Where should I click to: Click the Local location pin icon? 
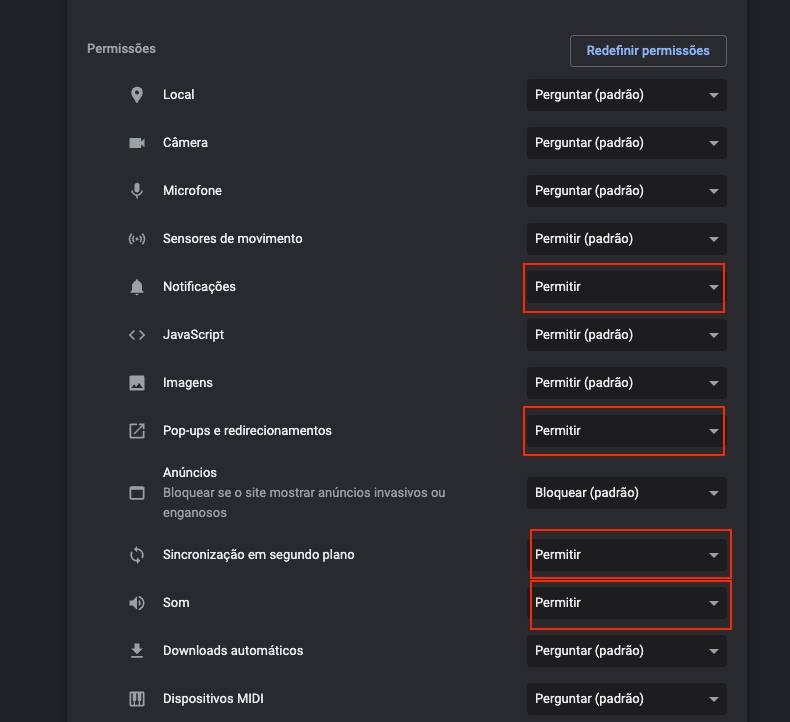click(x=137, y=95)
